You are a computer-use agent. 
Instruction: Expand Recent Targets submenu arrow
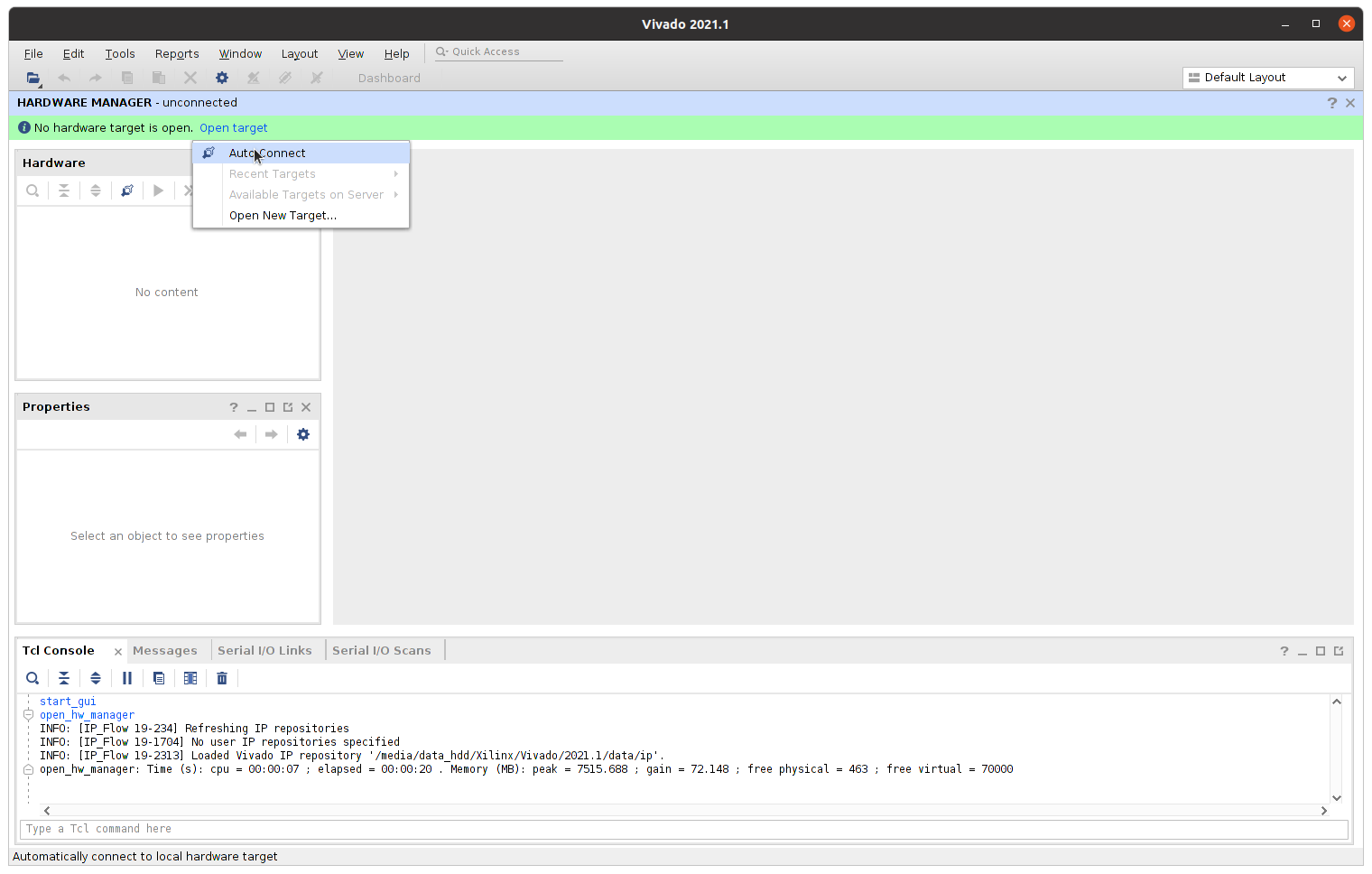click(395, 173)
